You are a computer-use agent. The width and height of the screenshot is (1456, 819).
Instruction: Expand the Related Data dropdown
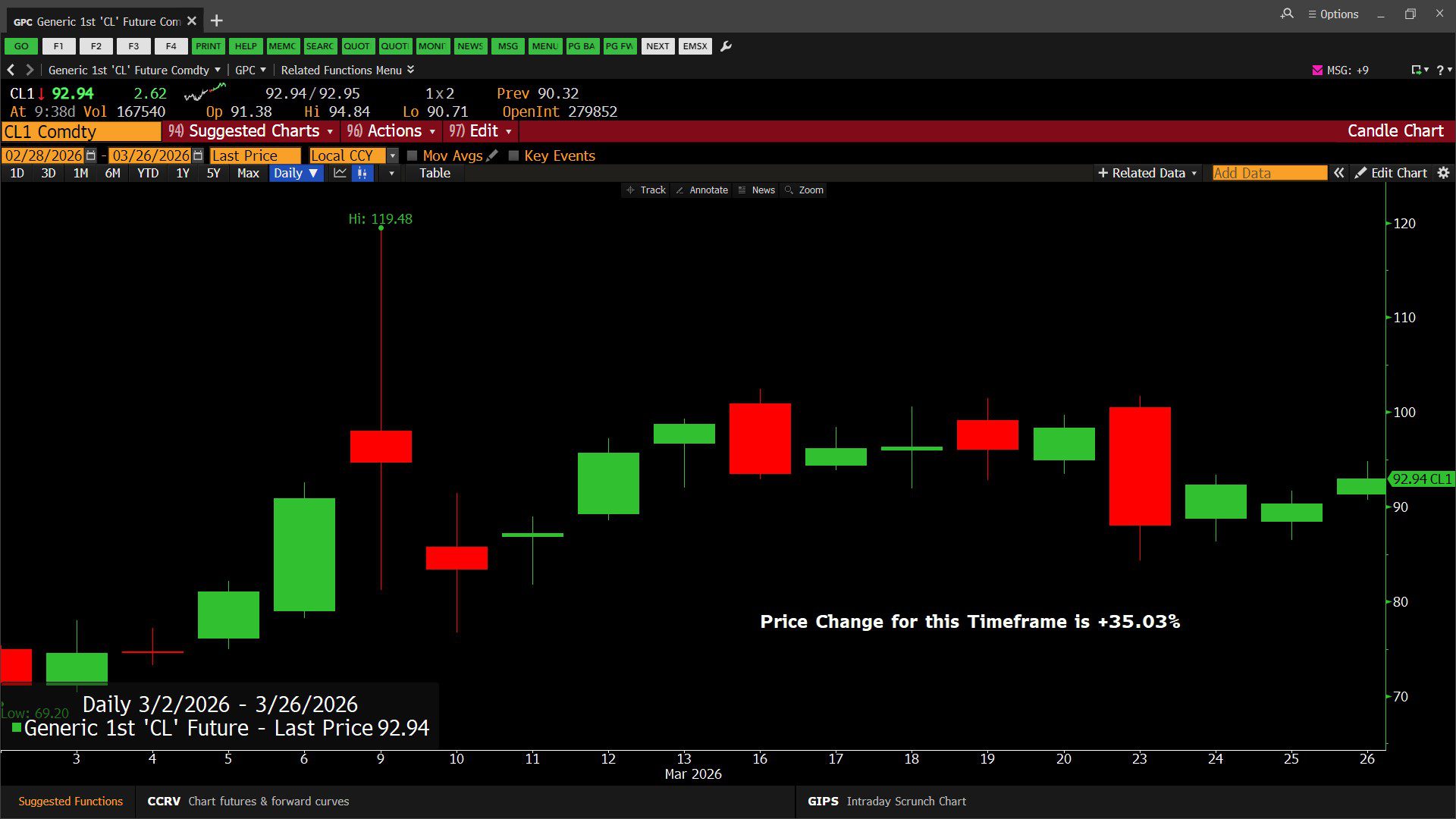tap(1147, 173)
